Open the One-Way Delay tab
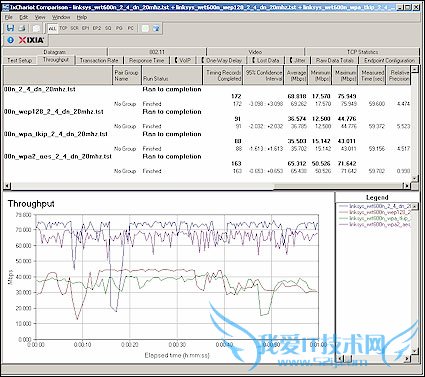Screen dimensions: 425x377 (221, 60)
